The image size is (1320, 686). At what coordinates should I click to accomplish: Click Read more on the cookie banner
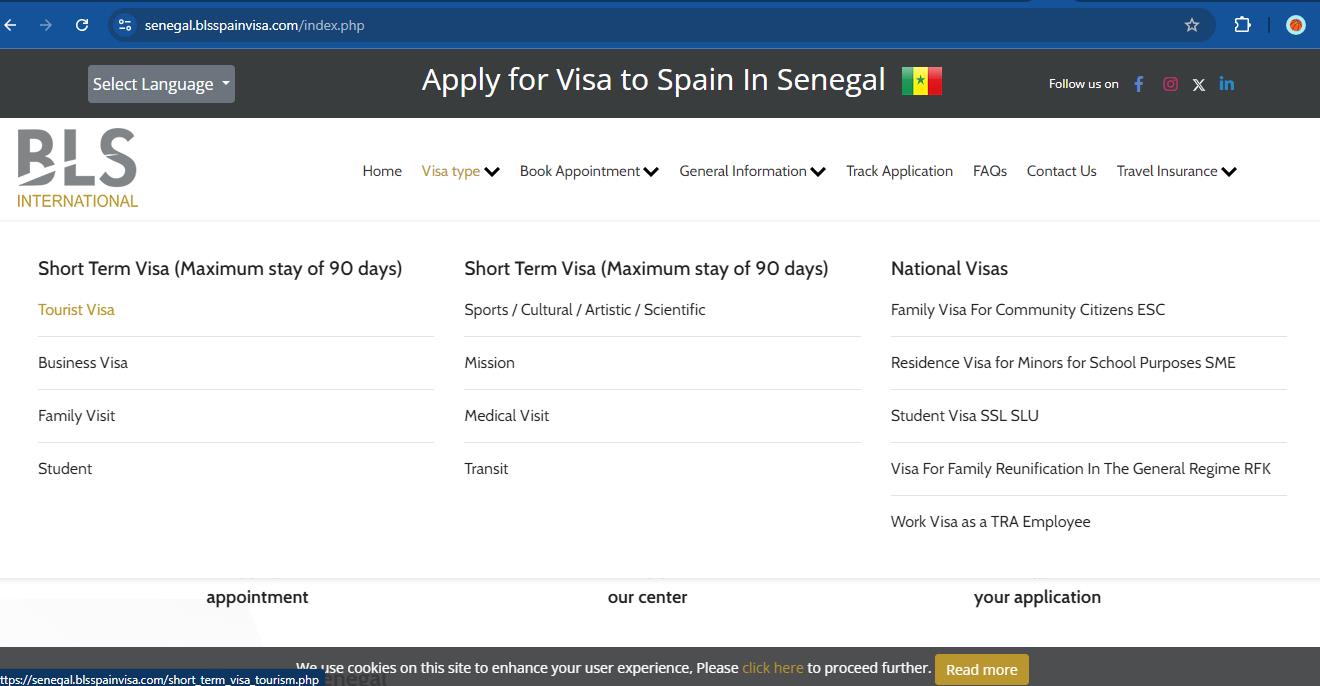point(981,669)
